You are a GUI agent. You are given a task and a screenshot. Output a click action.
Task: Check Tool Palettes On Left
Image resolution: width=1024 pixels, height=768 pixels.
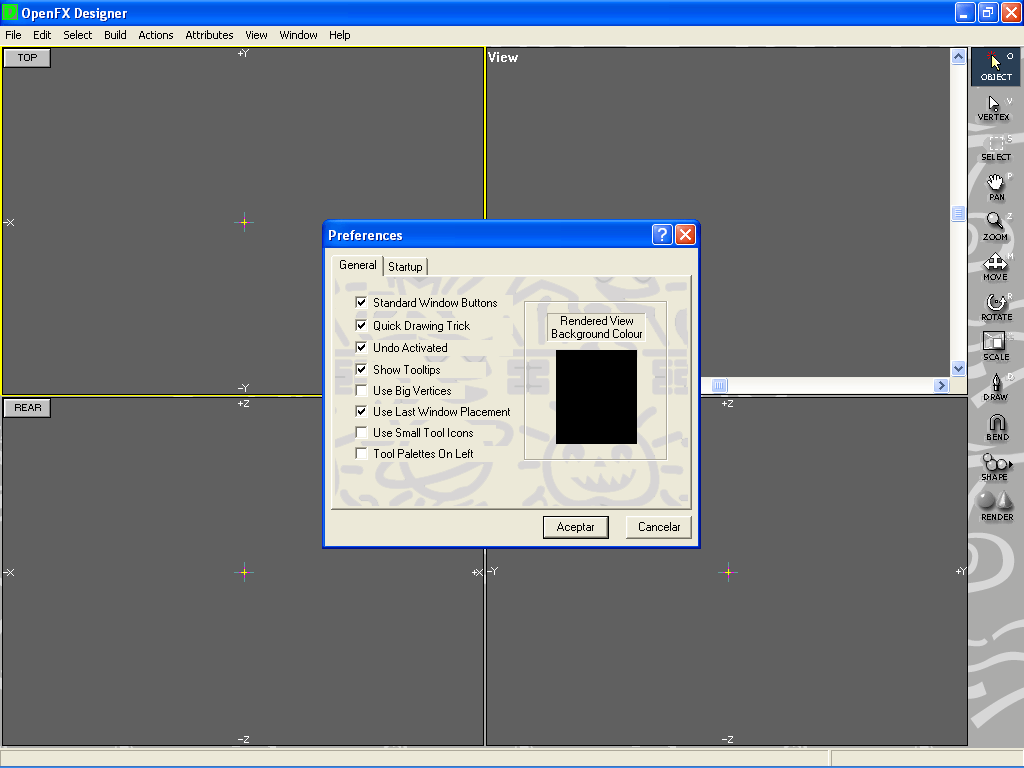[x=361, y=453]
